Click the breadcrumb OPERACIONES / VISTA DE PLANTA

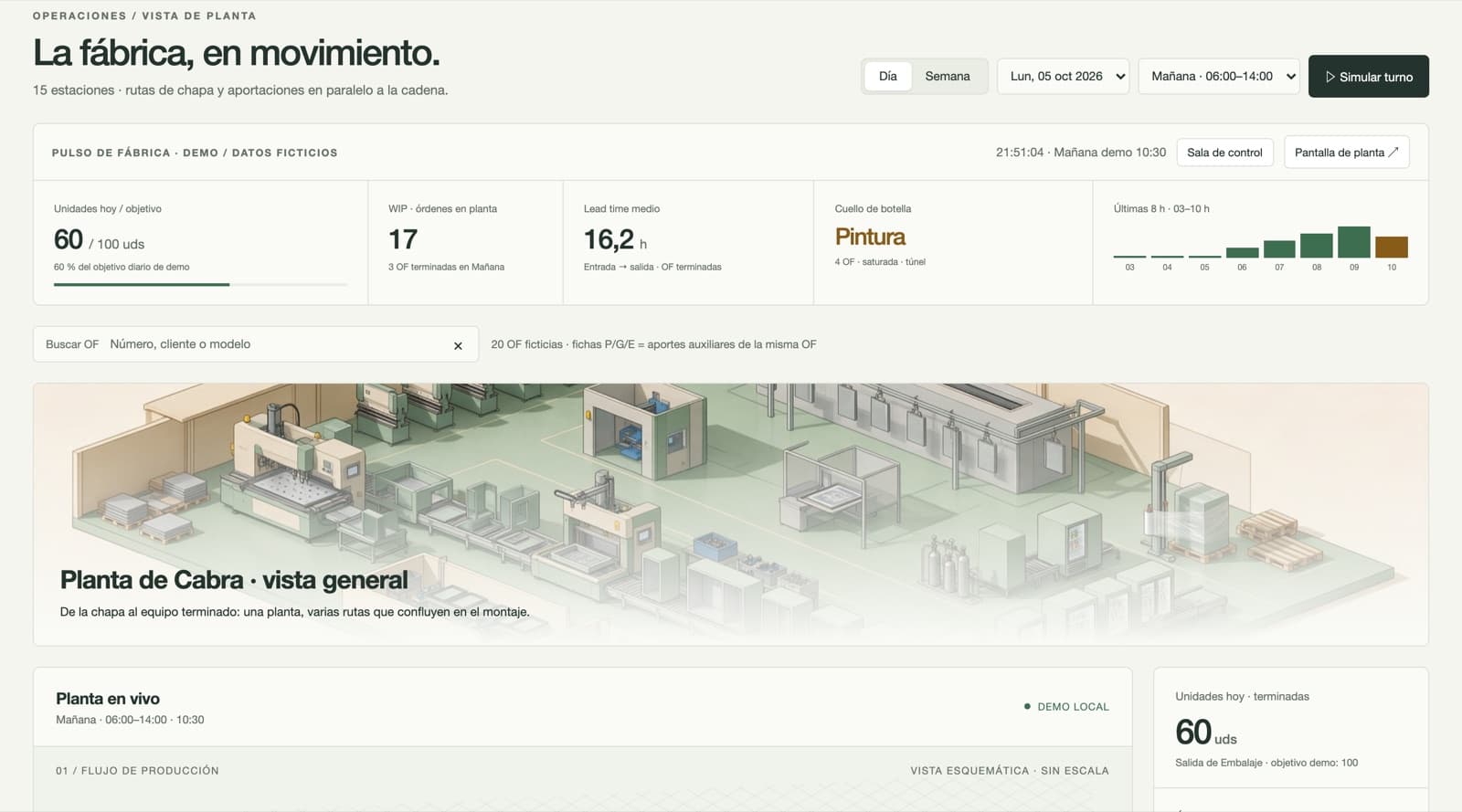(x=144, y=16)
